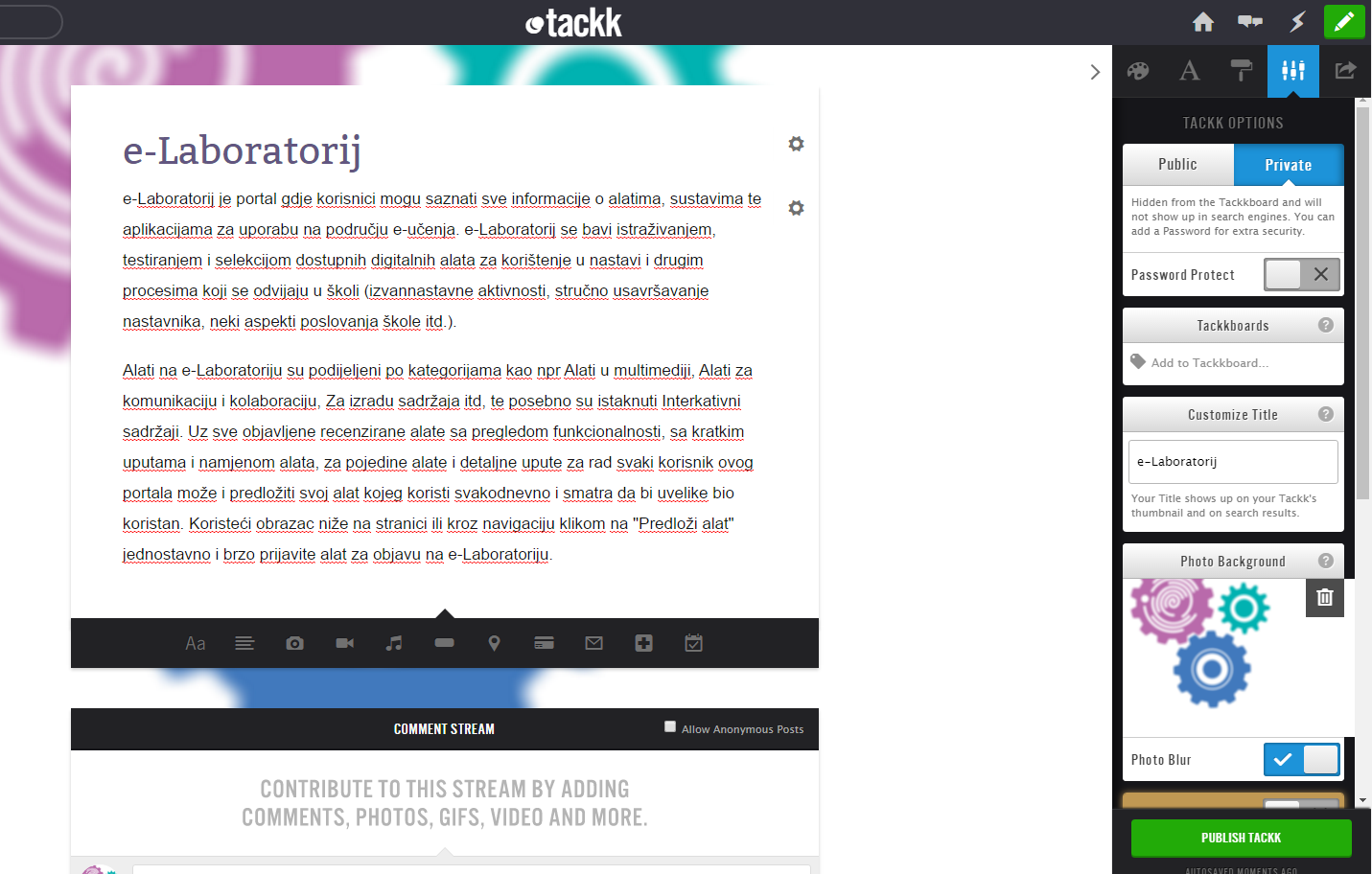
Task: Collapse the side panel with the chevron arrow
Action: 1095,72
